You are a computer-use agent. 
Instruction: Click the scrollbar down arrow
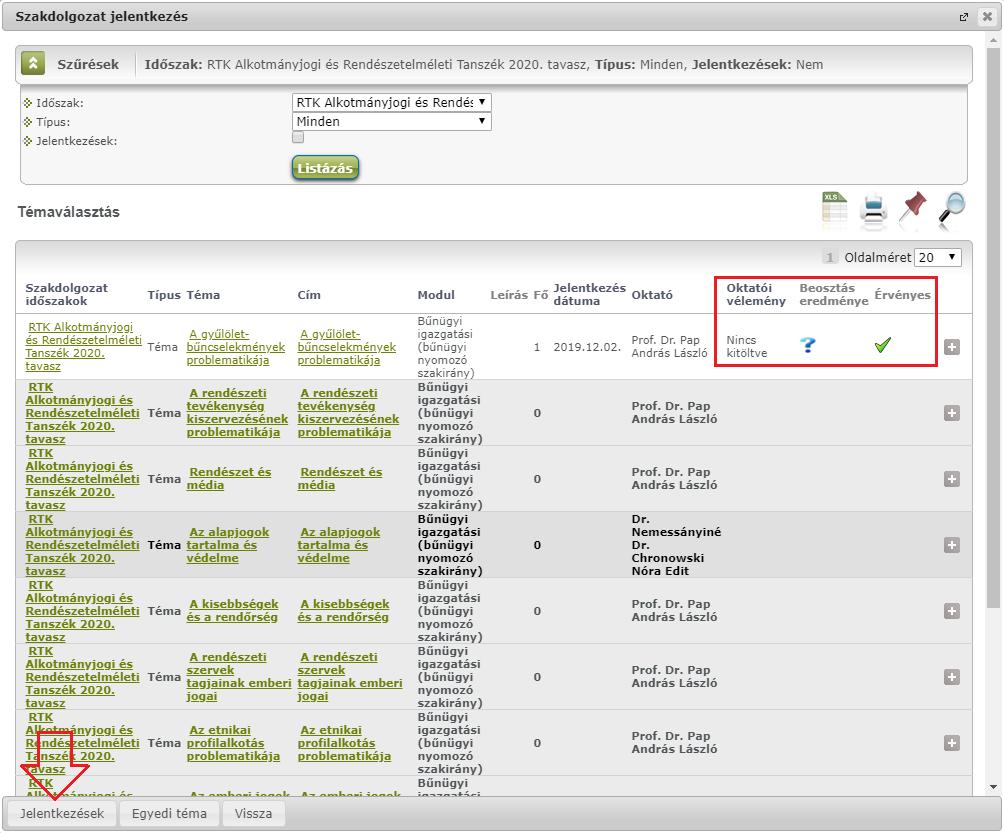click(993, 787)
